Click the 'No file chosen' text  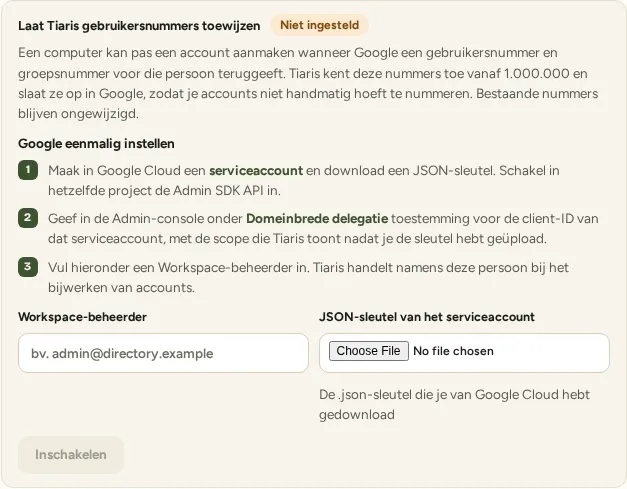pyautogui.click(x=453, y=351)
